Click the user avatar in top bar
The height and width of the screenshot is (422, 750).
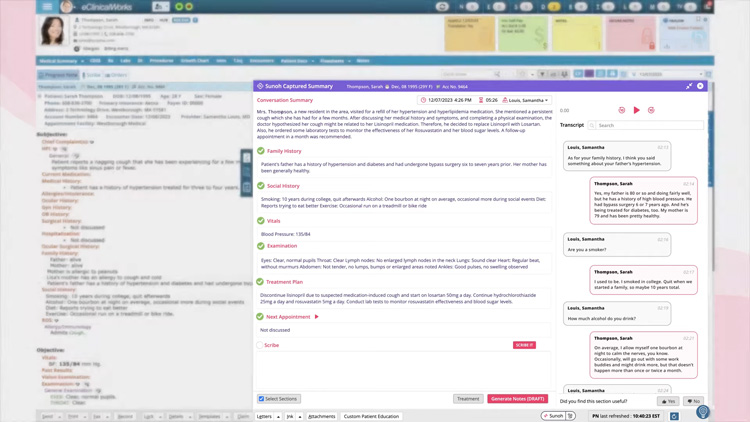point(66,6)
